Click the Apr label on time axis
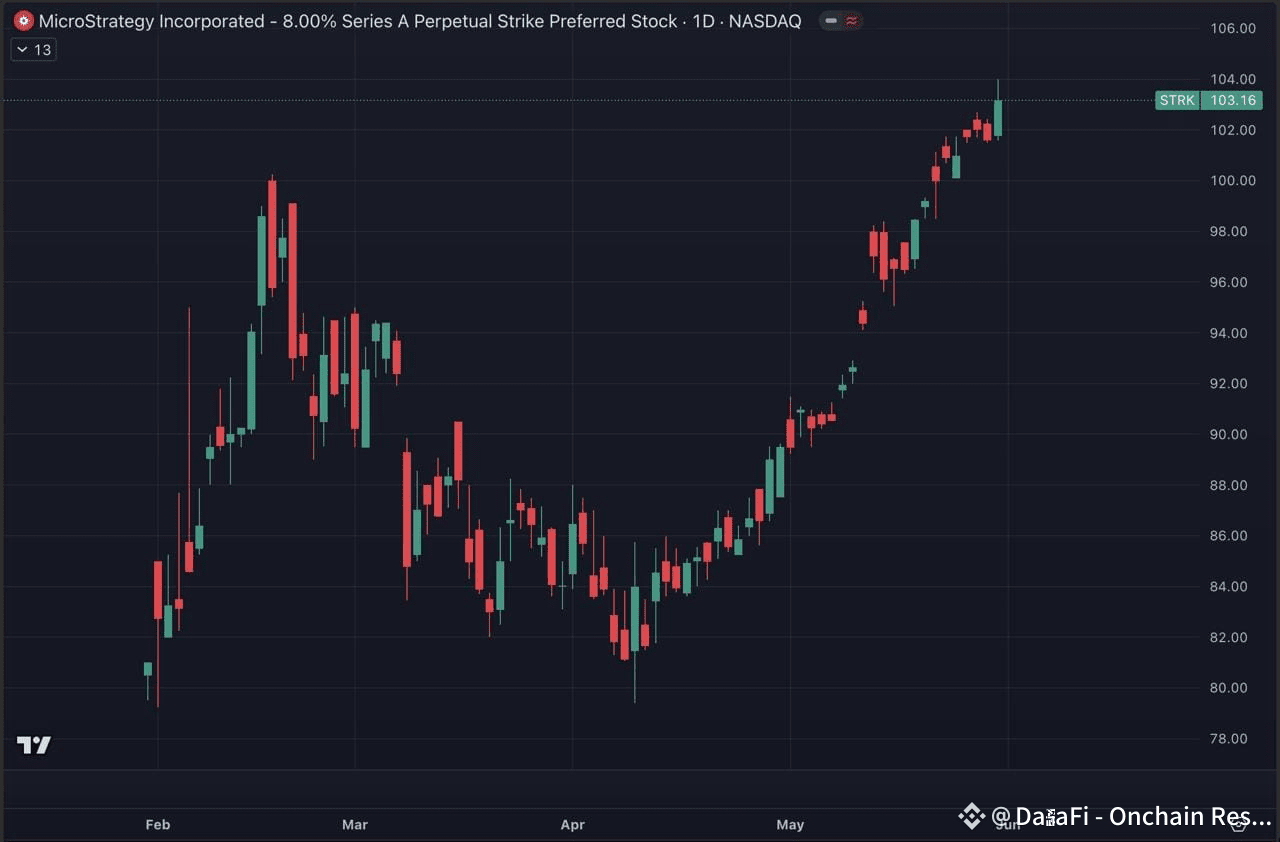 (572, 825)
